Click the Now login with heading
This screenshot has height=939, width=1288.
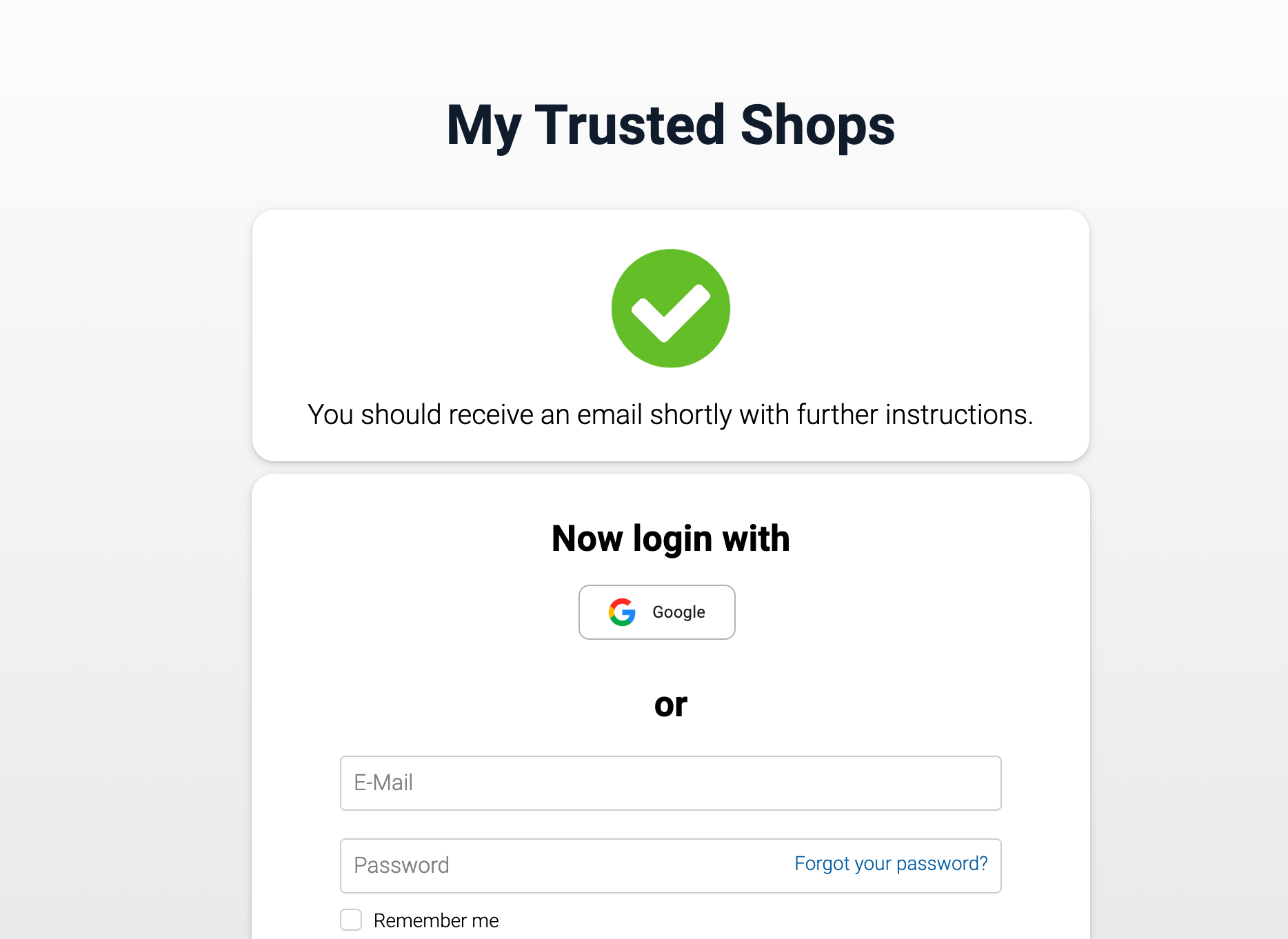670,538
